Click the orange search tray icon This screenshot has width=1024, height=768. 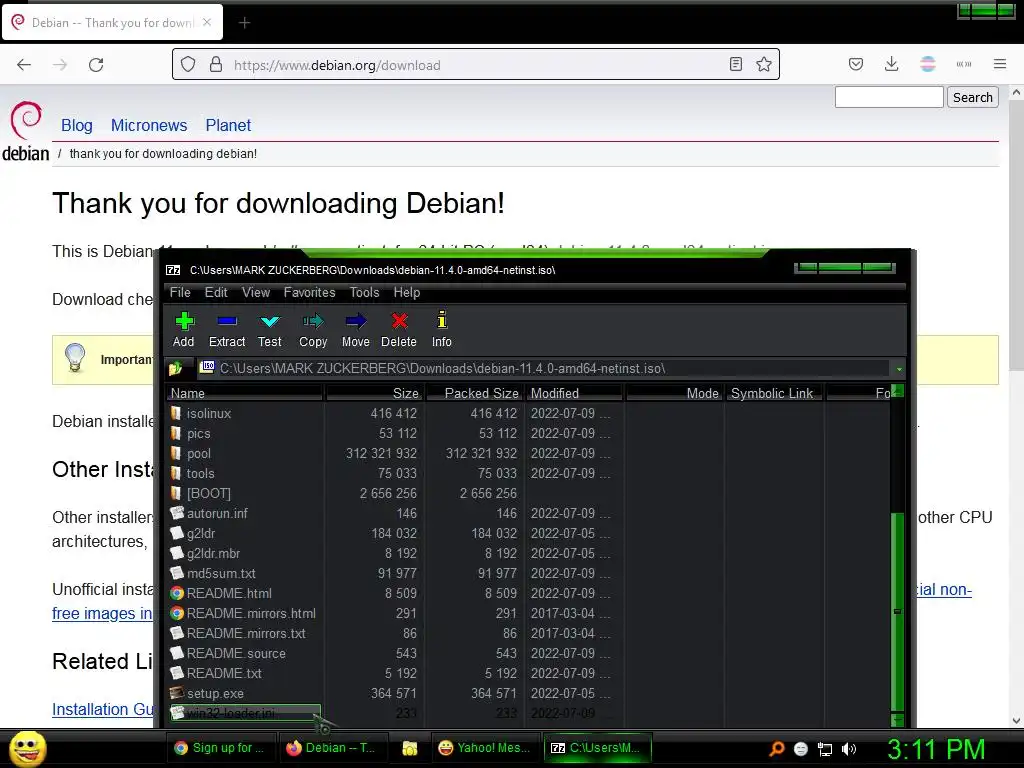pyautogui.click(x=776, y=749)
